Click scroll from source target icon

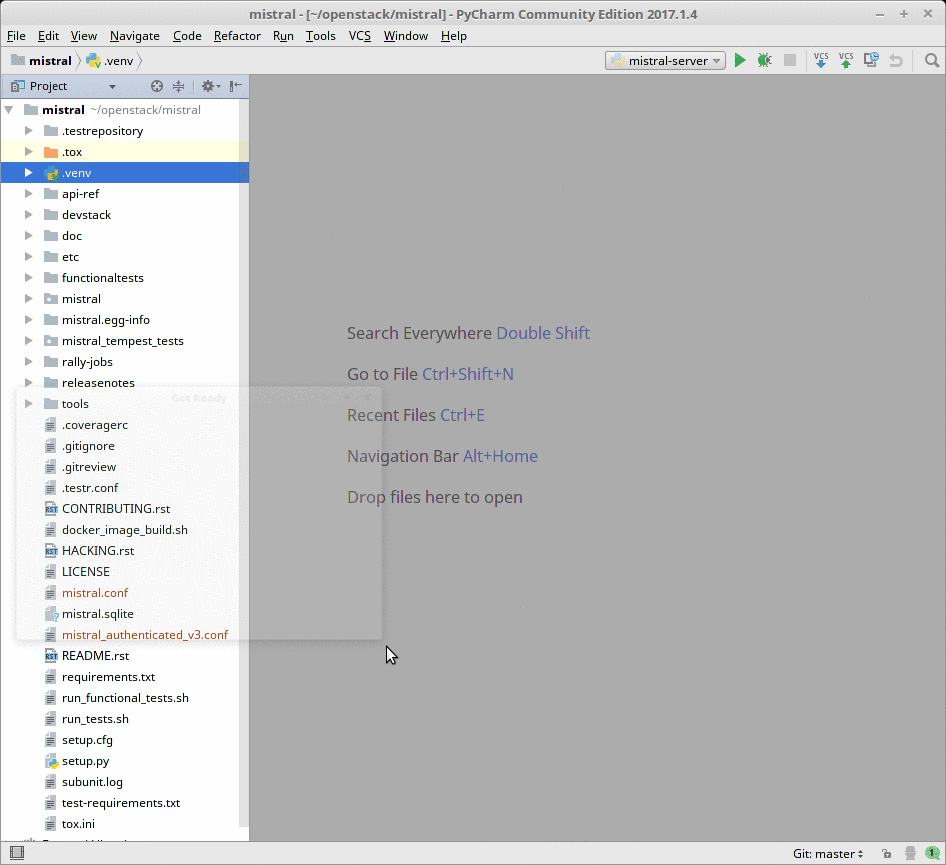(x=157, y=87)
